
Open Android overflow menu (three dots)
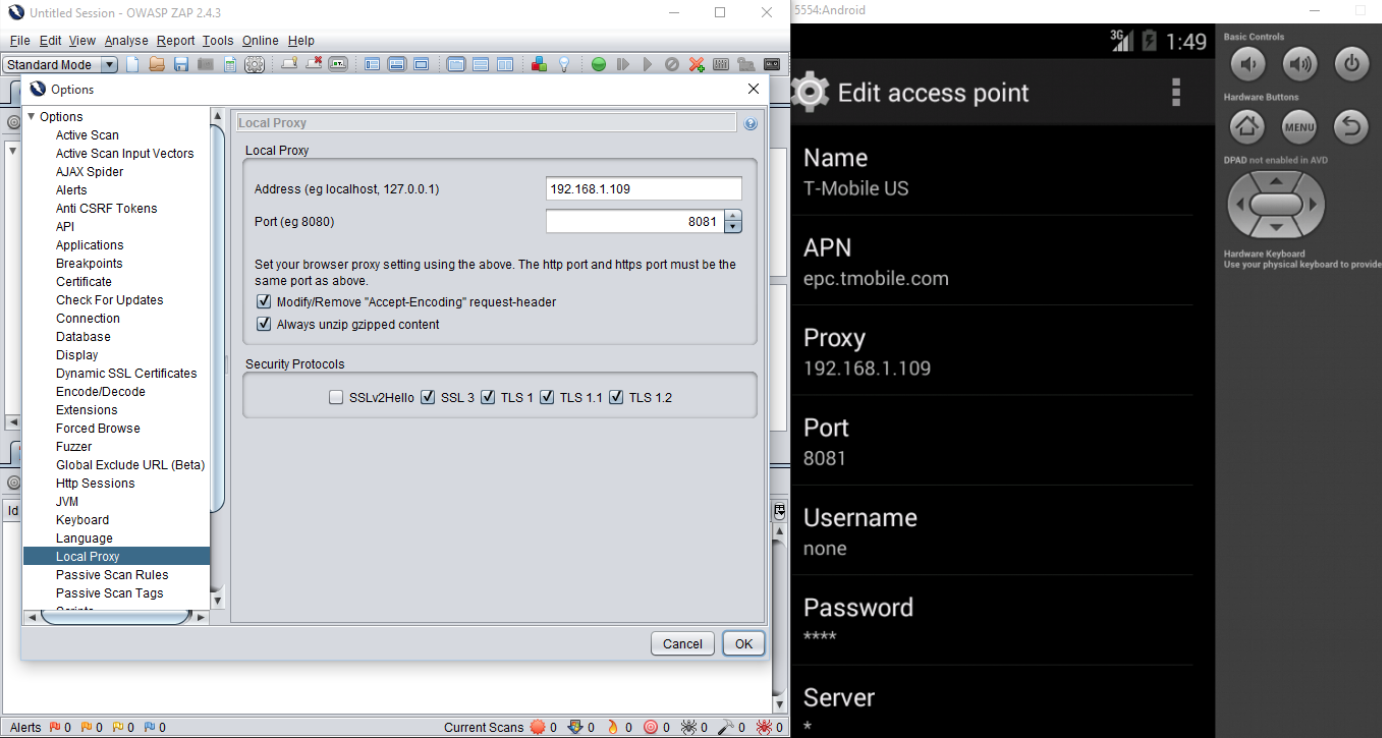click(1176, 92)
